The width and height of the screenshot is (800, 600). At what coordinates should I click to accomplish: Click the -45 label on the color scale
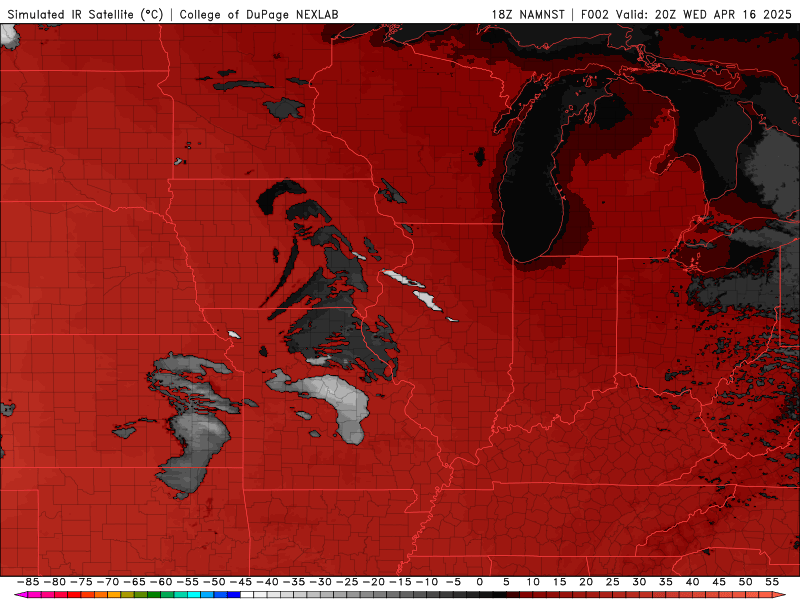(240, 582)
